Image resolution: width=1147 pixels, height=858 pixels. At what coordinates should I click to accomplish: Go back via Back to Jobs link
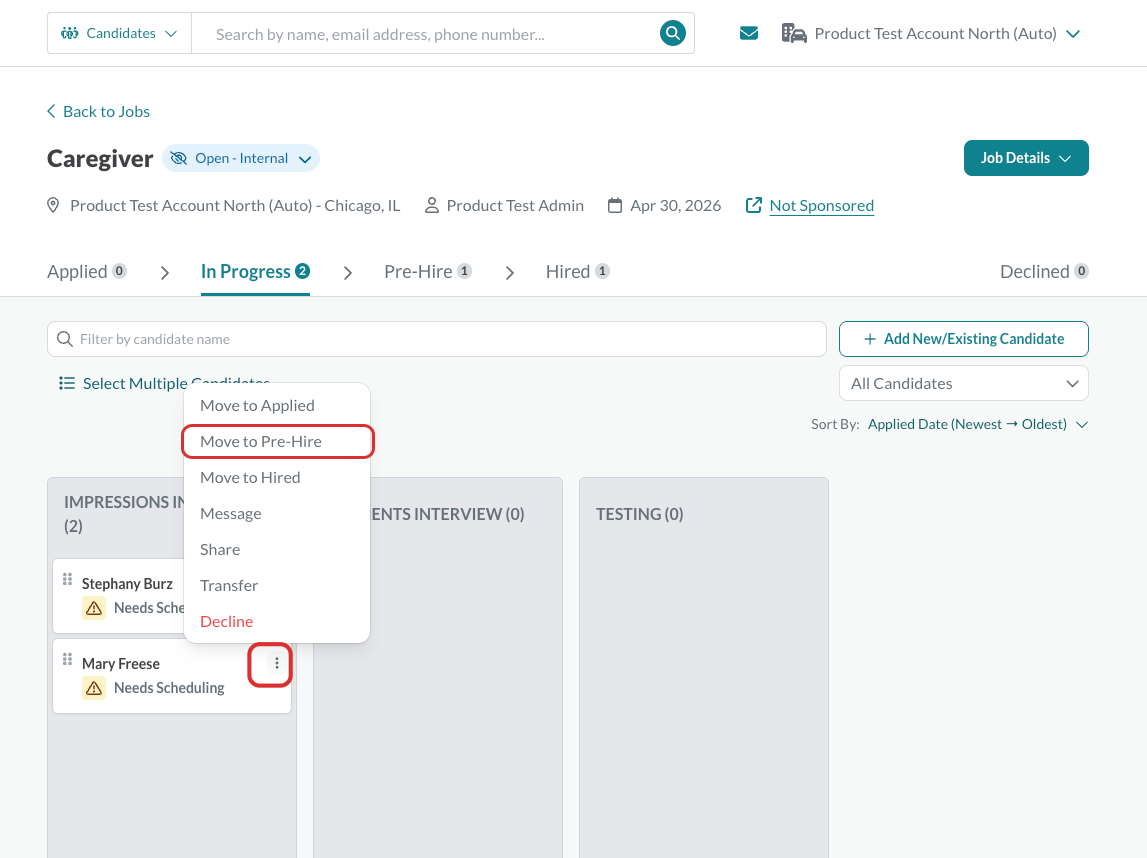[x=99, y=111]
